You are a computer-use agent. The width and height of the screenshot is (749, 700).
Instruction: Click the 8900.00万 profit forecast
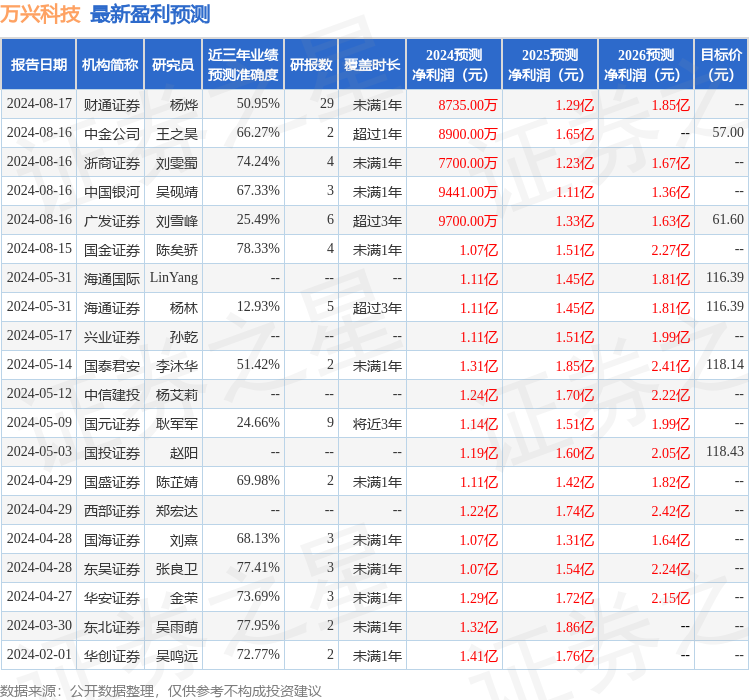[x=468, y=134]
